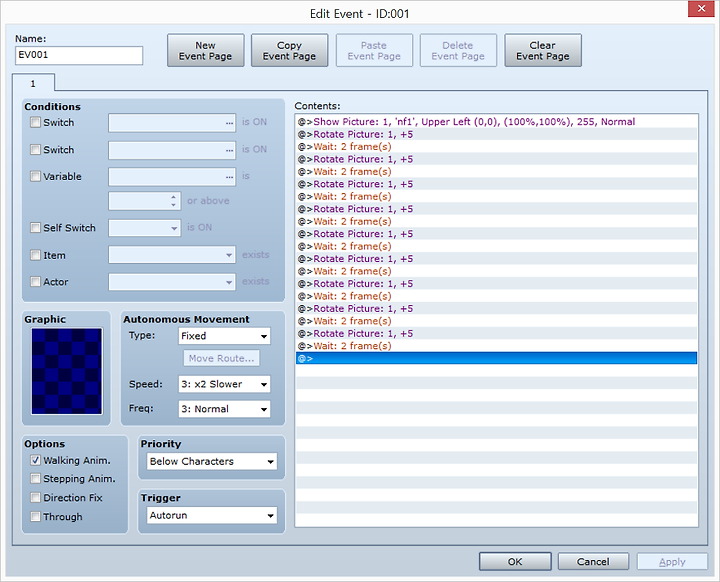Open the Self Switch dropdown
This screenshot has width=720, height=582.
[x=144, y=228]
